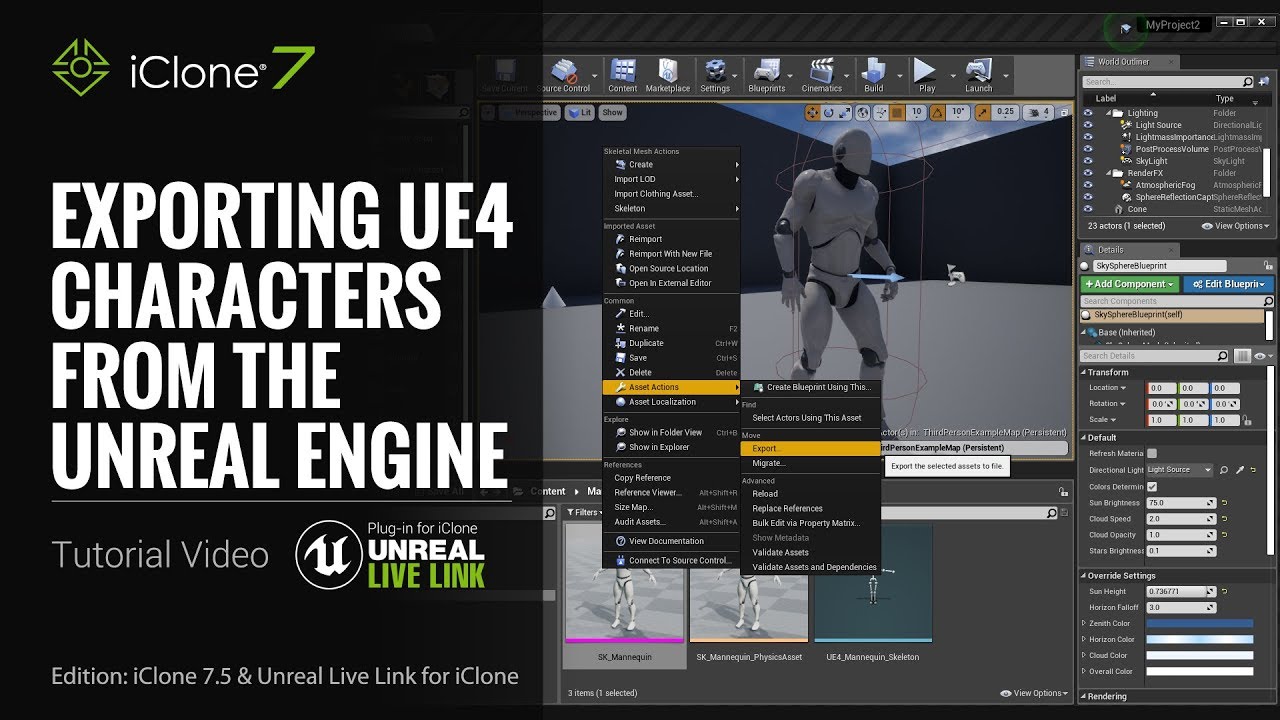Click the World Outliner add folder icon
Image resolution: width=1280 pixels, height=720 pixels.
pos(1264,82)
